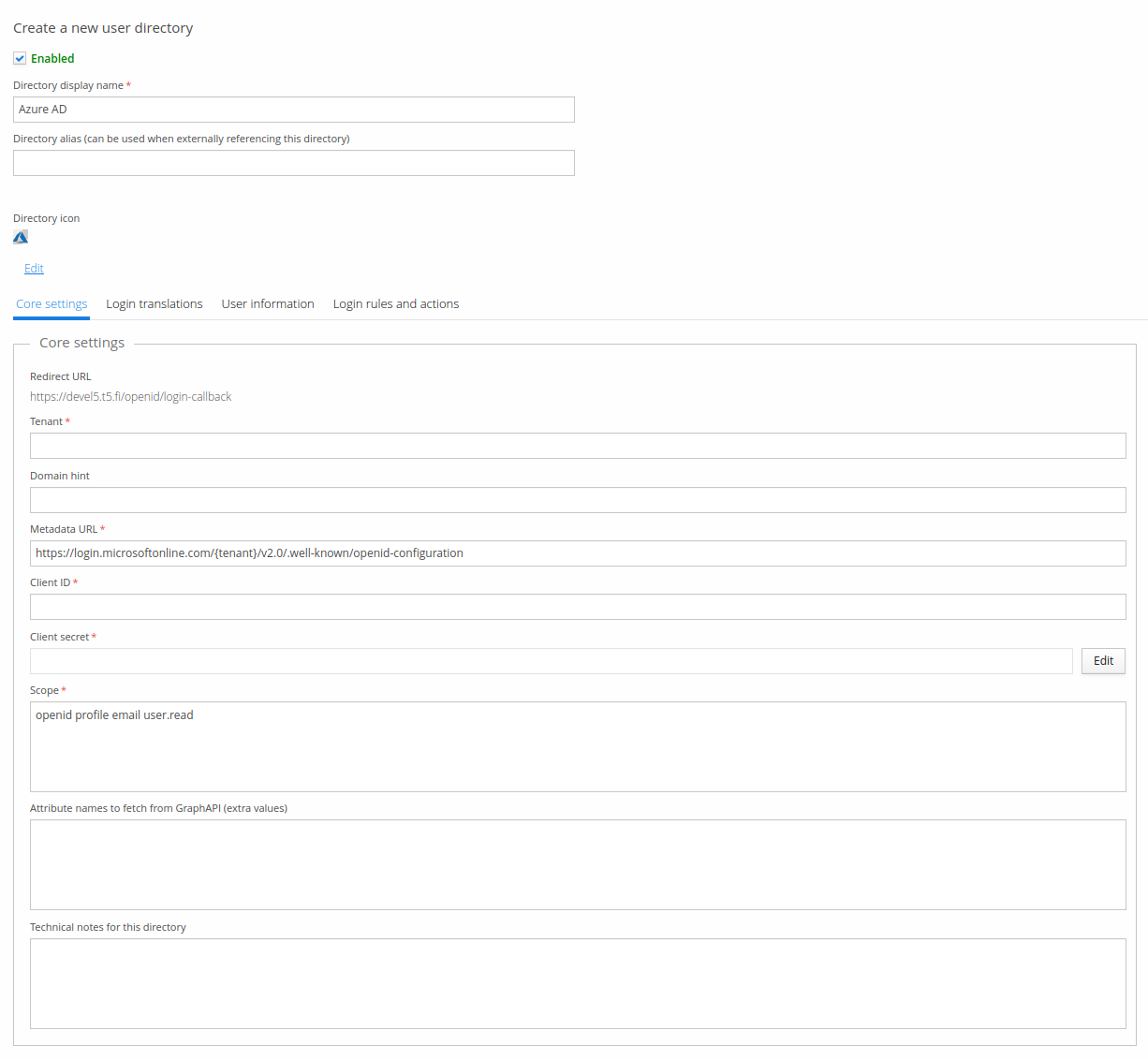Open the Login translations tab

(x=155, y=303)
